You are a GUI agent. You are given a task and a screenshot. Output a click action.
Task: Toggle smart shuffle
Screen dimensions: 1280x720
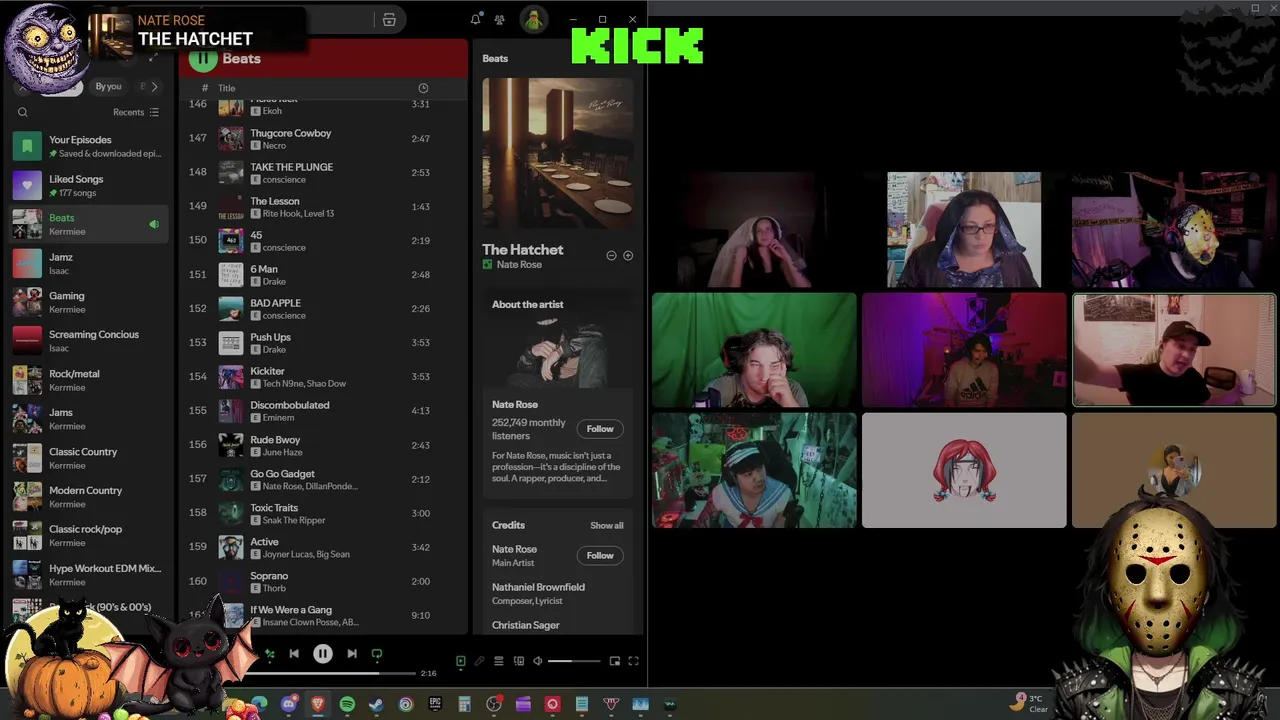[269, 654]
